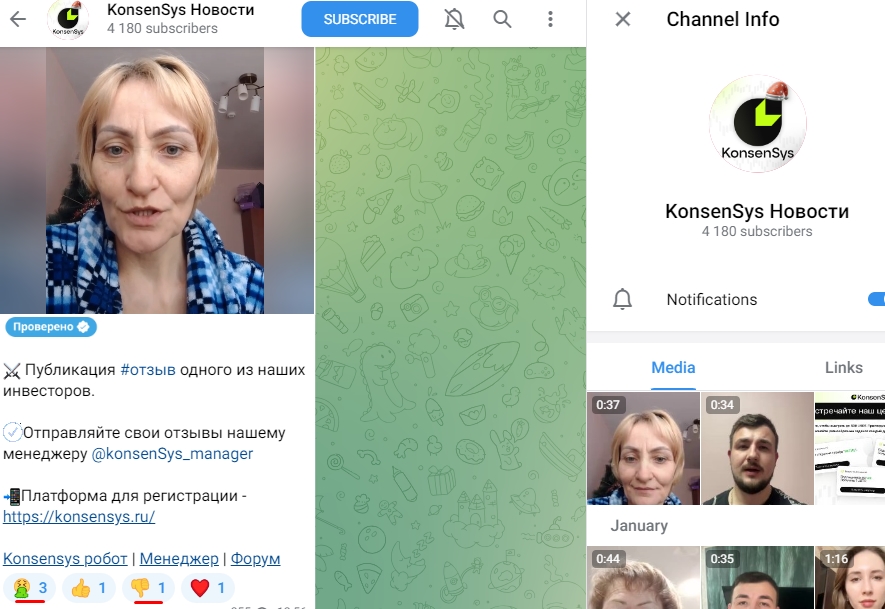This screenshot has width=885, height=609.
Task: Open the KonsenSys channel avatar in header
Action: (x=68, y=20)
